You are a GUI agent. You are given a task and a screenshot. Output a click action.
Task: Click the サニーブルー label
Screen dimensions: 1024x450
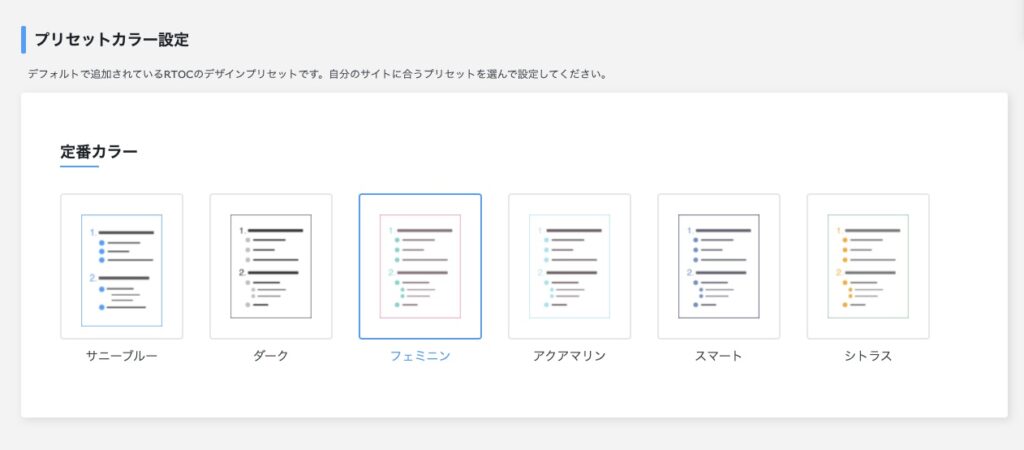(121, 356)
